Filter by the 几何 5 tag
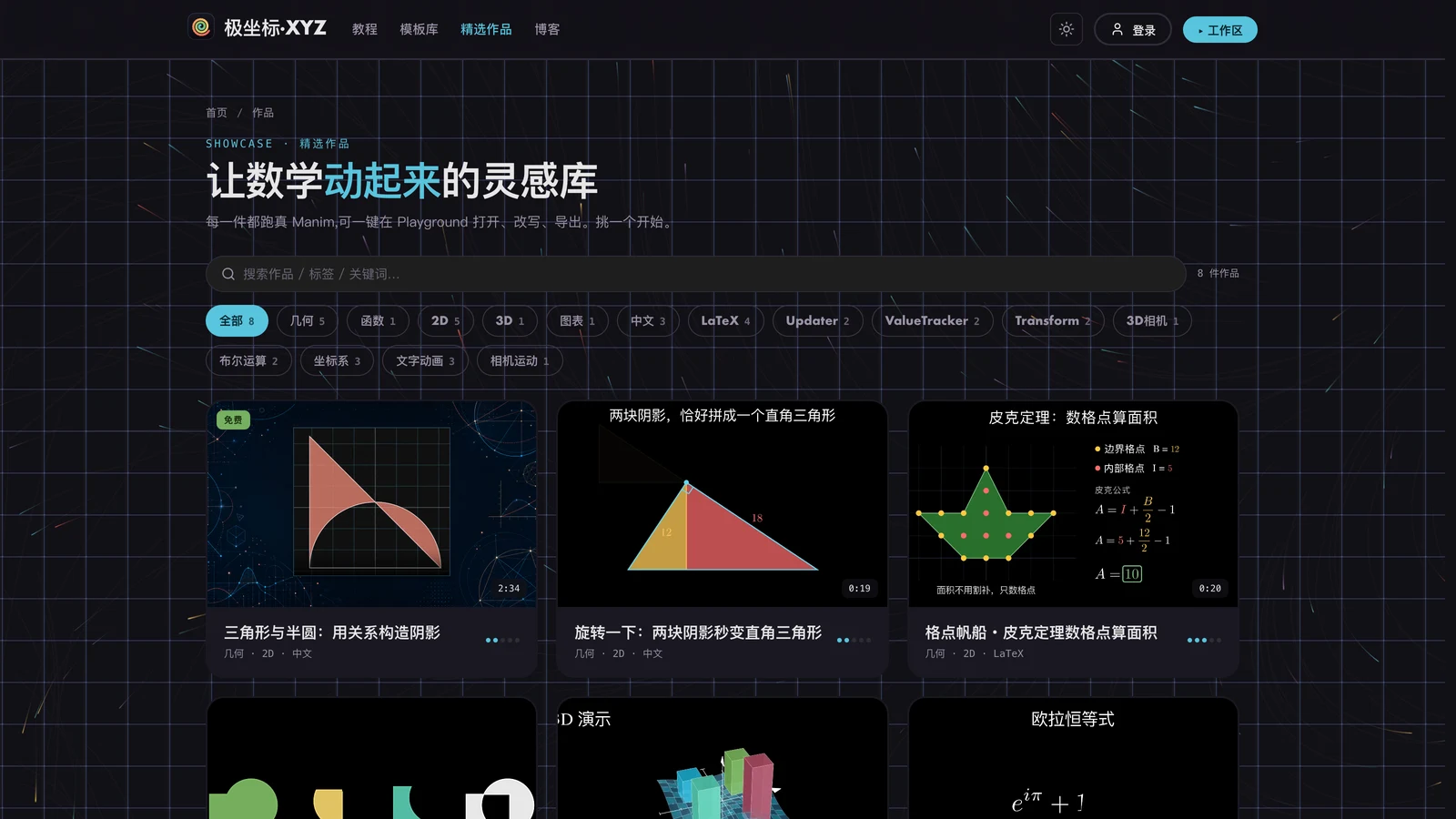 [x=307, y=320]
